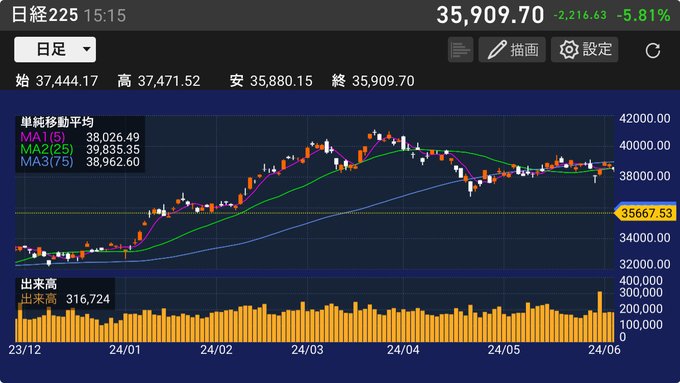Click the 単純移動平均 legend title

pyautogui.click(x=57, y=122)
